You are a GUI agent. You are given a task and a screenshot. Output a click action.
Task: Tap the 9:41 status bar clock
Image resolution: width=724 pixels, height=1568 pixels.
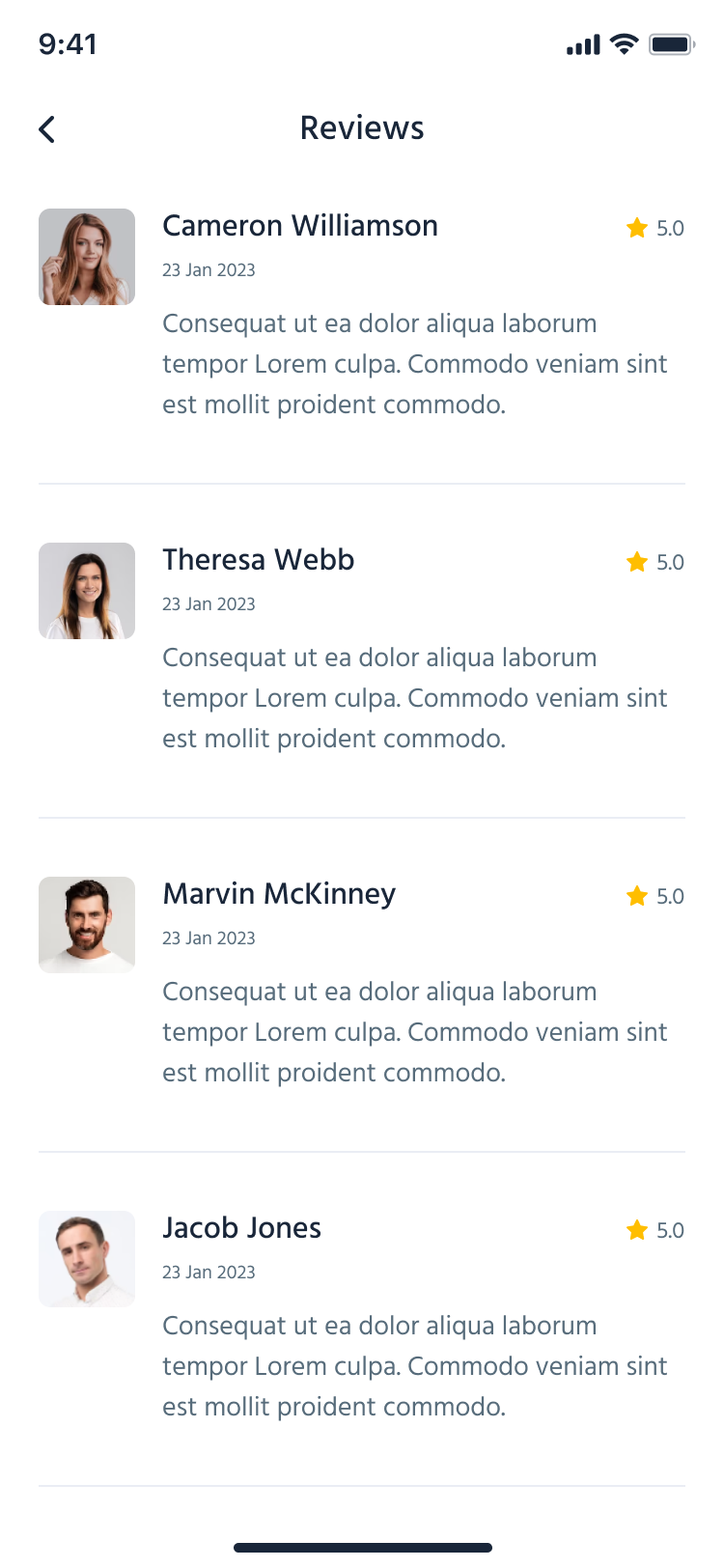pos(68,44)
